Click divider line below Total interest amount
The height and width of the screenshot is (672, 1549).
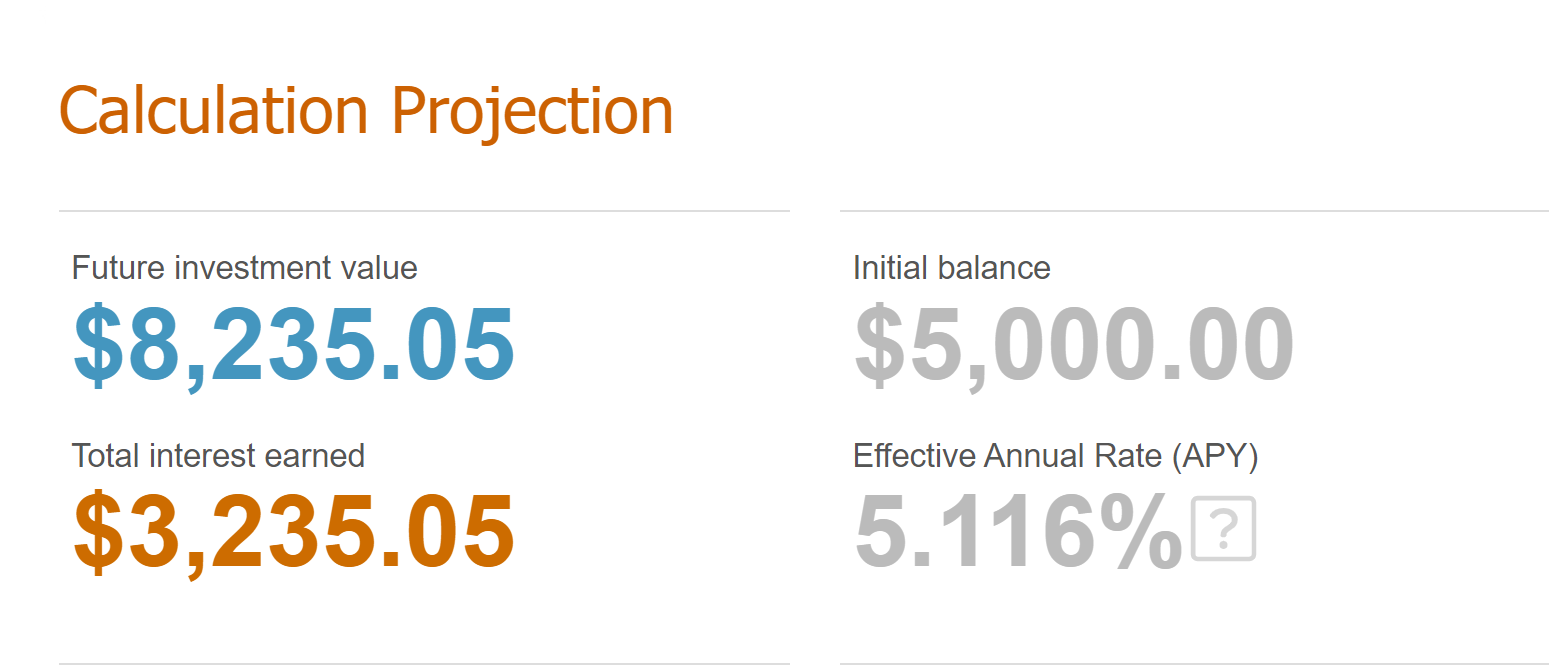coord(424,663)
